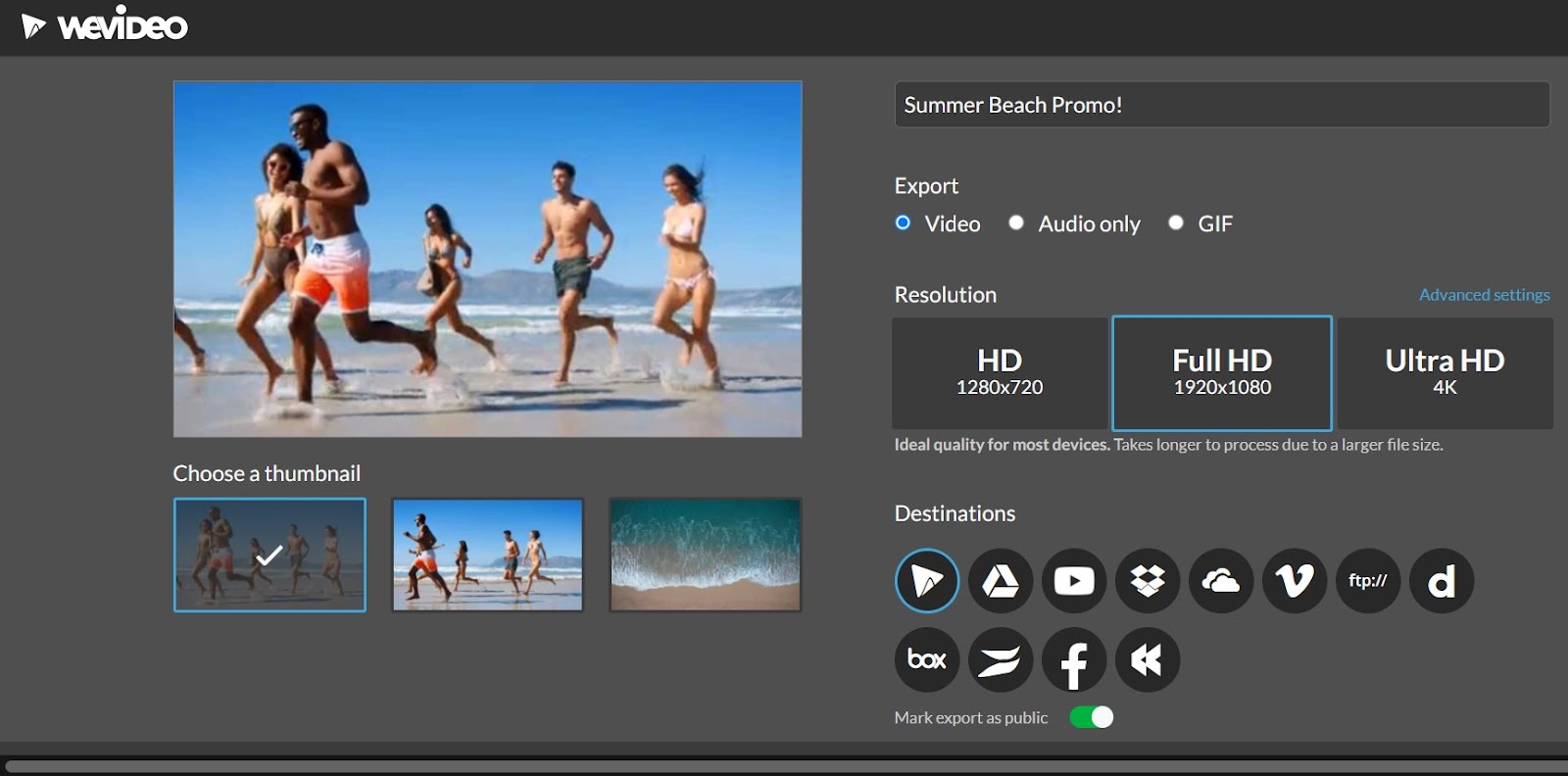This screenshot has width=1568, height=776.
Task: Choose the ocean wave thumbnail
Action: coord(706,555)
